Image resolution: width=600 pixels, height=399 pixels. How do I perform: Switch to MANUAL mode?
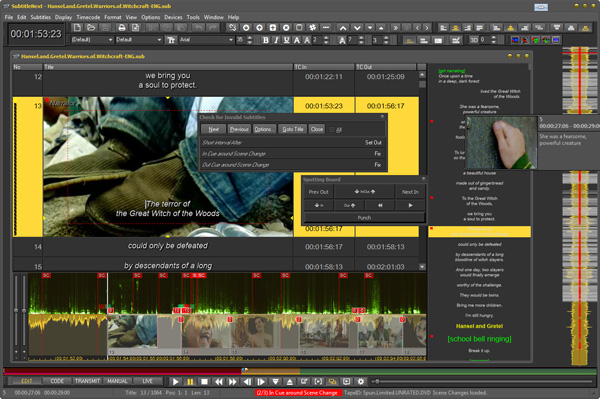(x=117, y=381)
